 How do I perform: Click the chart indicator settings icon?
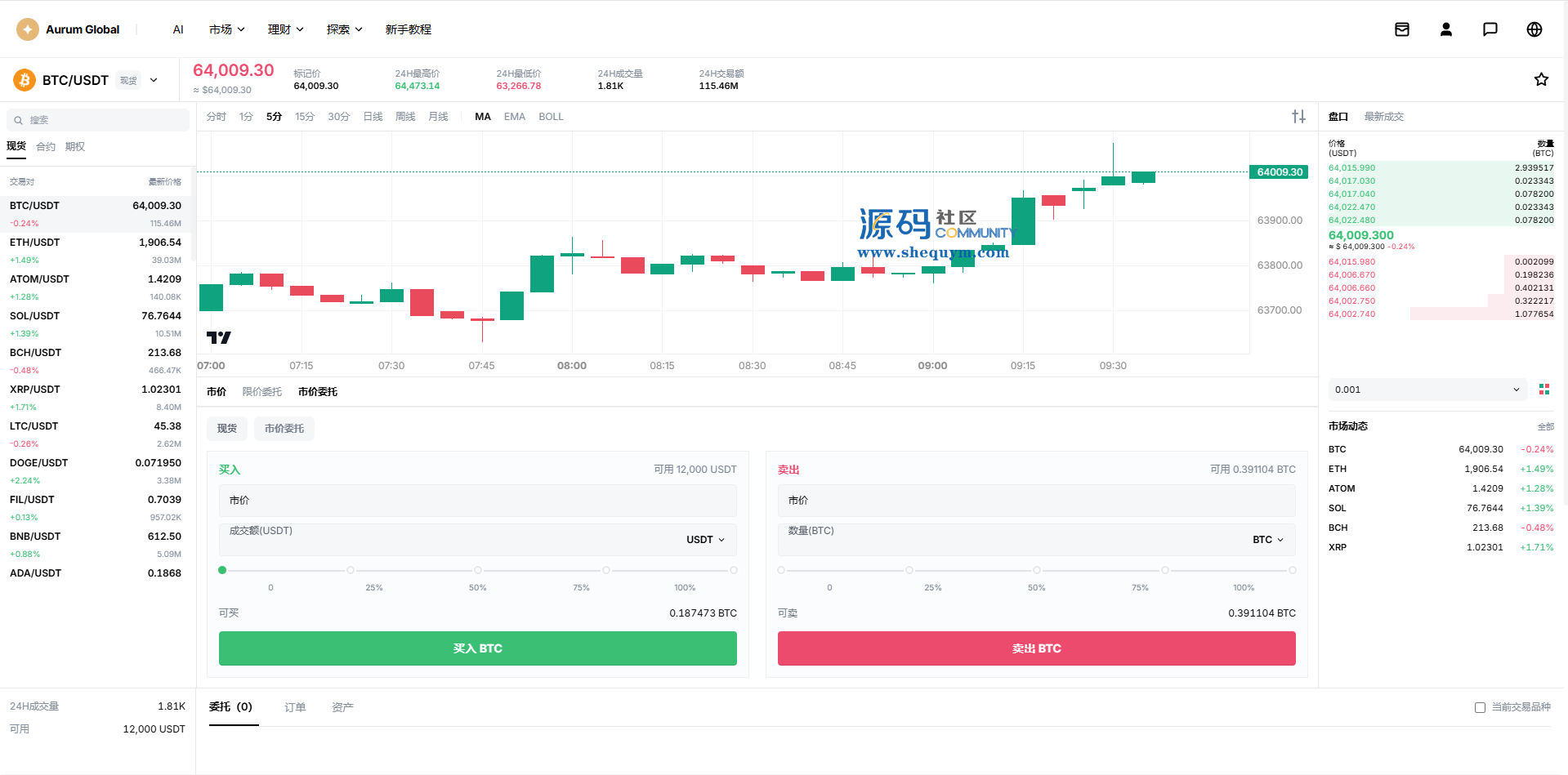pos(1298,117)
